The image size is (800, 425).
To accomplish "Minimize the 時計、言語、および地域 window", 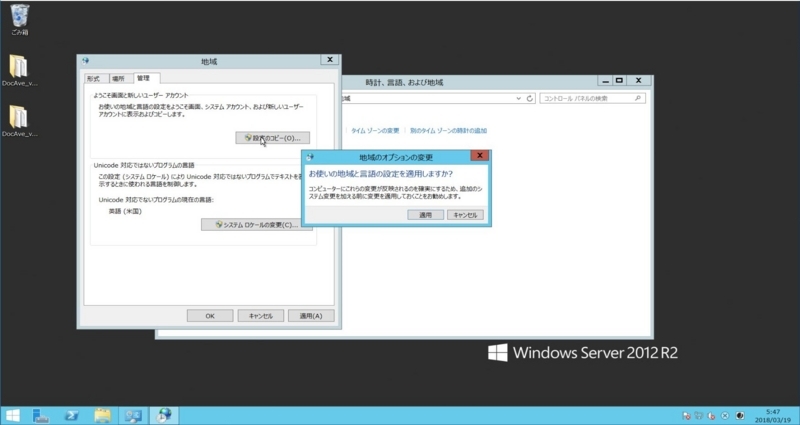I will pos(605,81).
